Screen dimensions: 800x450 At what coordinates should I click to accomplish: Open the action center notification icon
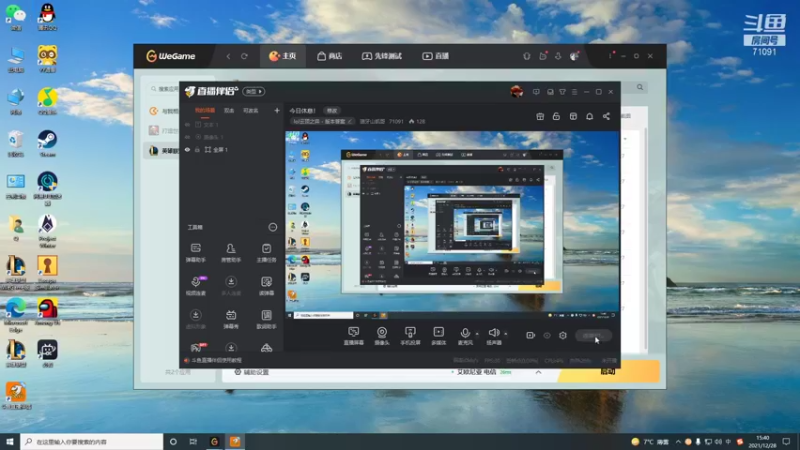(786, 441)
